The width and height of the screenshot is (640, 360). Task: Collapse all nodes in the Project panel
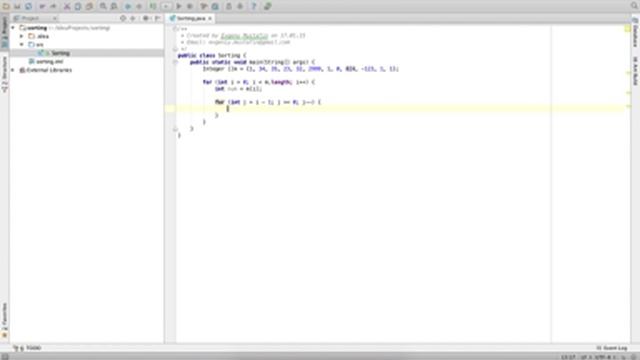pos(133,18)
